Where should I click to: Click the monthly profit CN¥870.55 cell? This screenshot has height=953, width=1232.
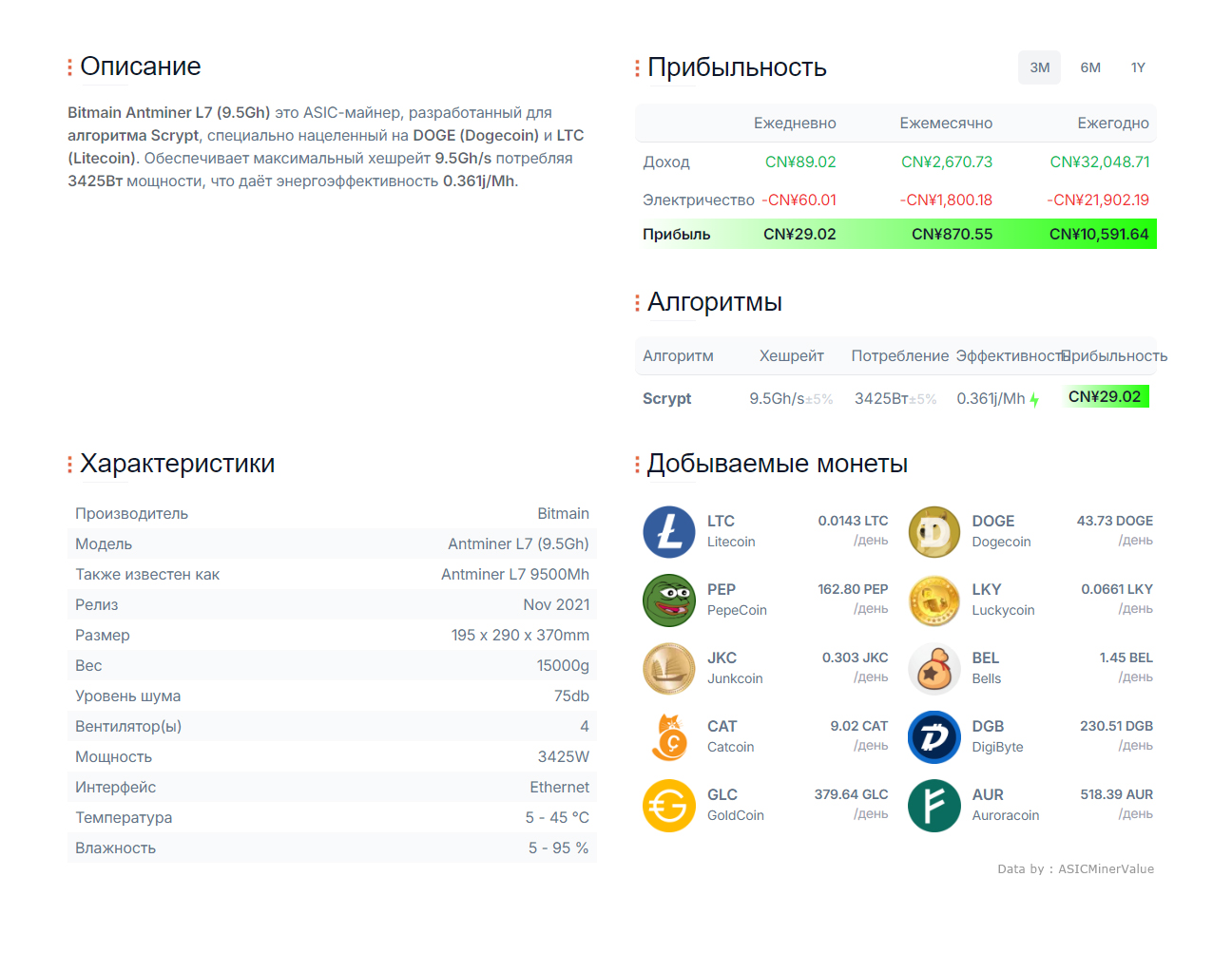(952, 234)
